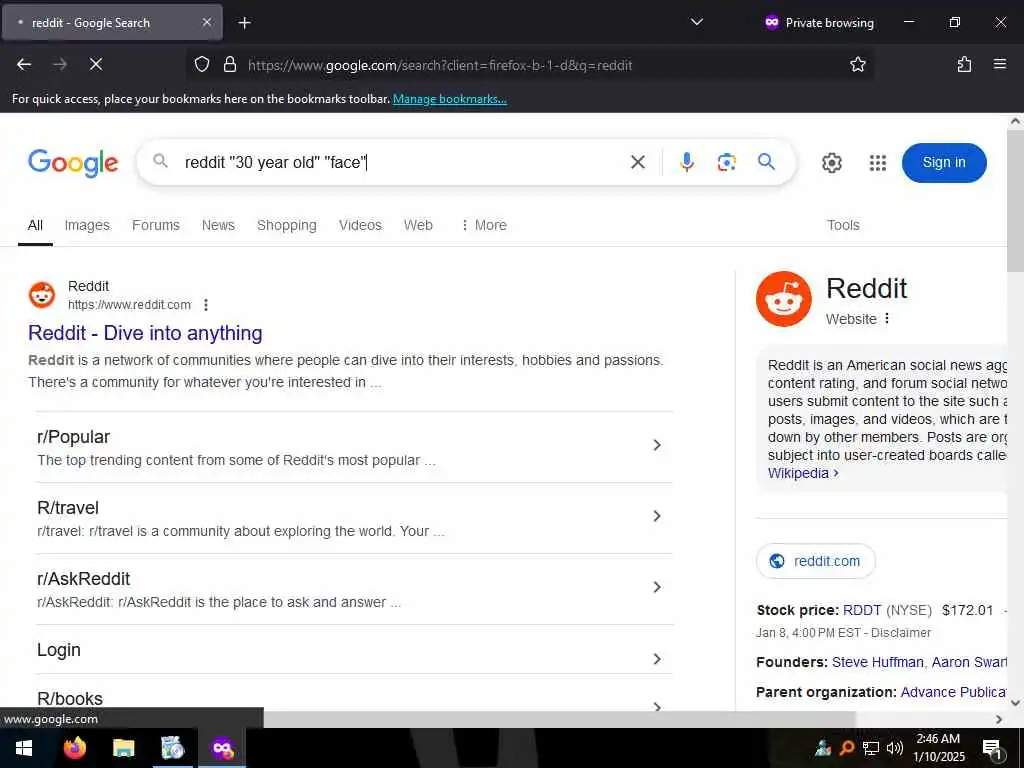Open Firefox private window taskbar icon
The image size is (1024, 768).
(222, 748)
